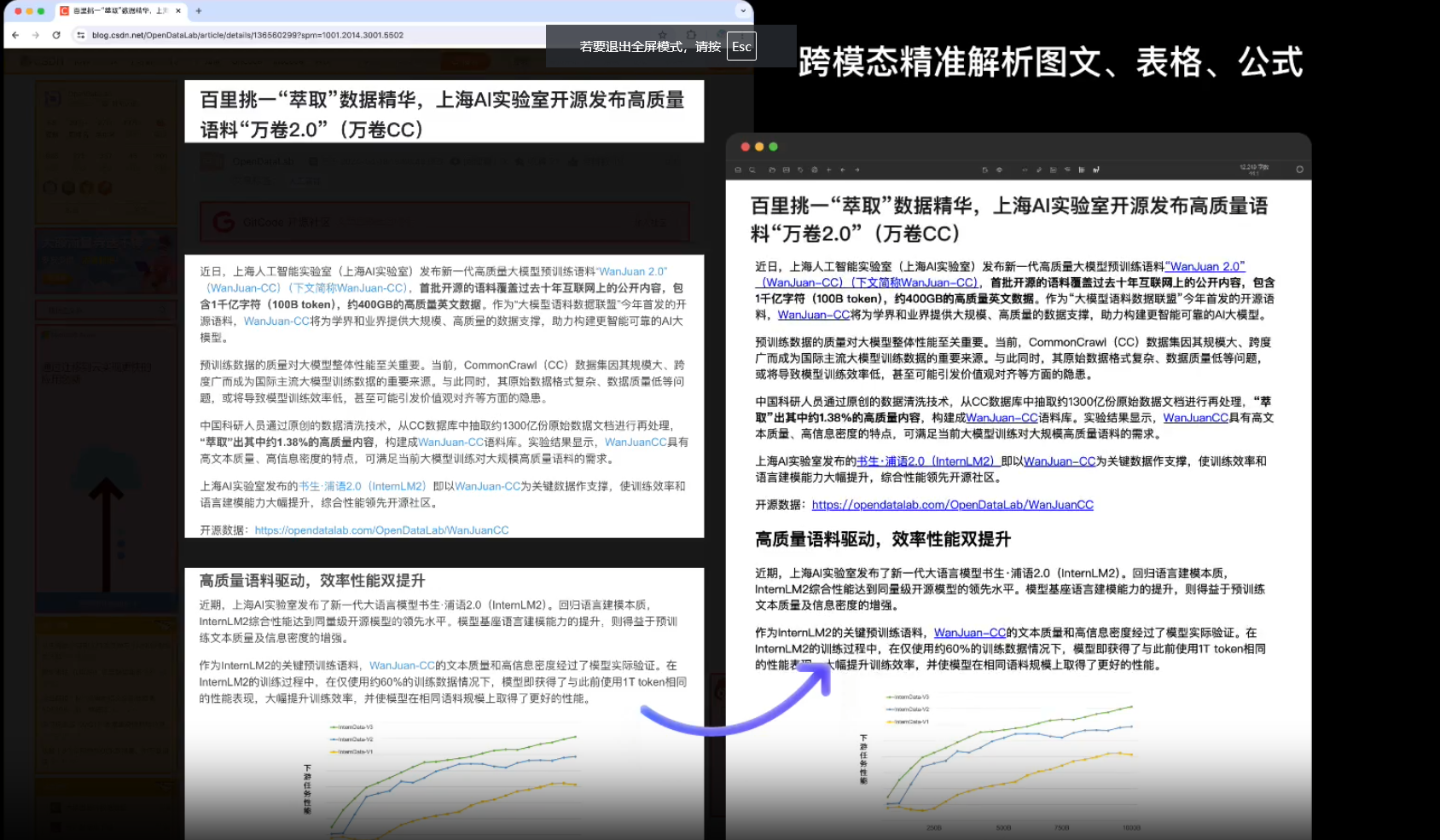Open a new browser tab
Screen dimensions: 1440x840
[199, 11]
